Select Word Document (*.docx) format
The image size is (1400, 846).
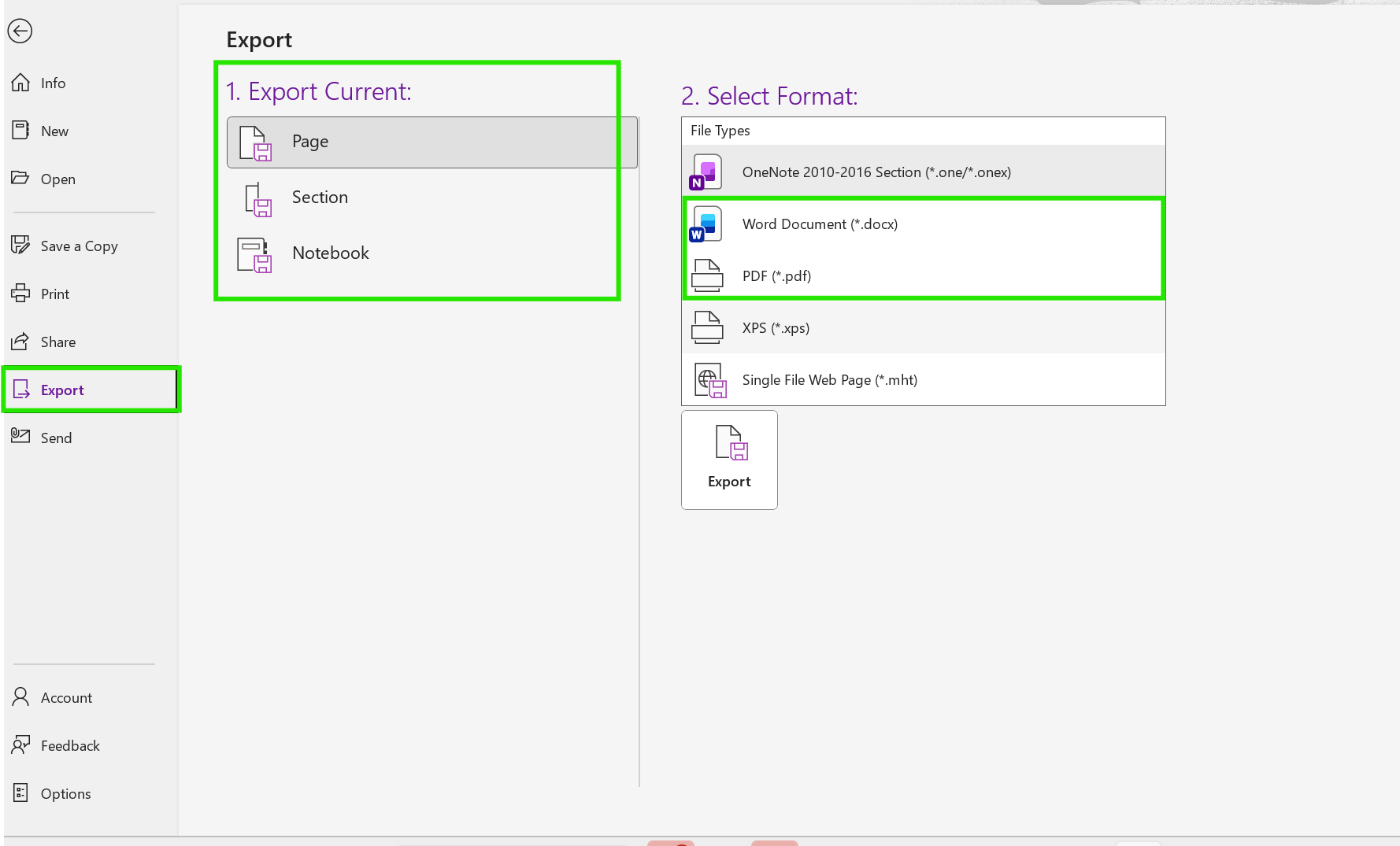(x=923, y=224)
